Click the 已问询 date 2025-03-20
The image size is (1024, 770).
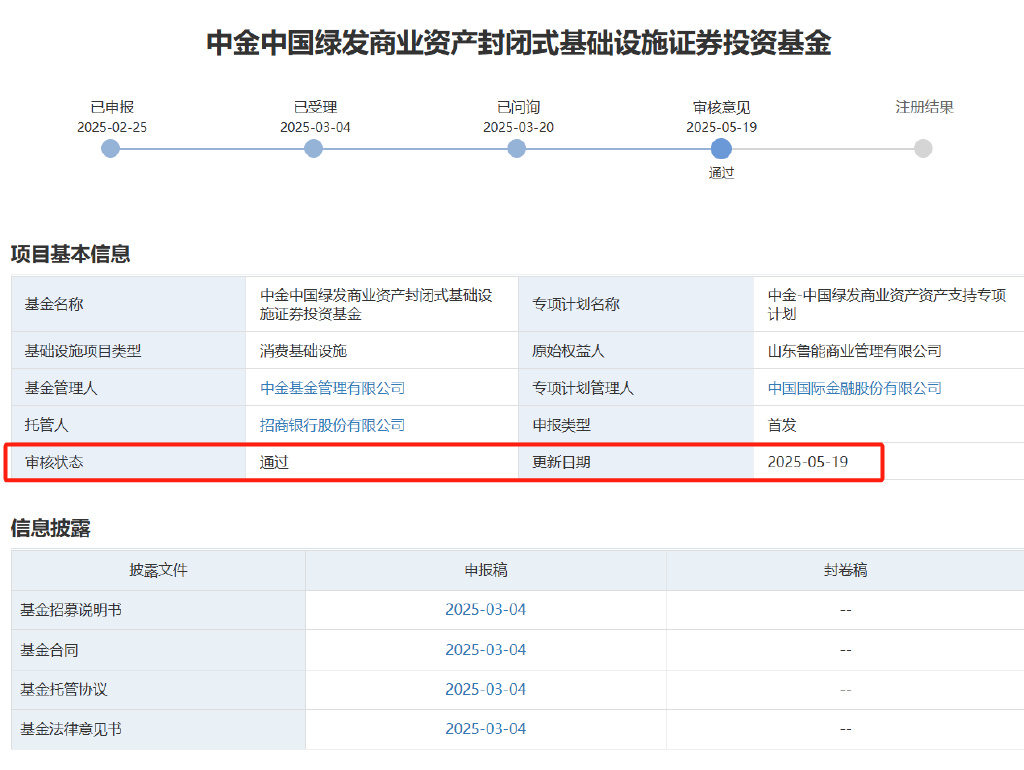click(518, 127)
